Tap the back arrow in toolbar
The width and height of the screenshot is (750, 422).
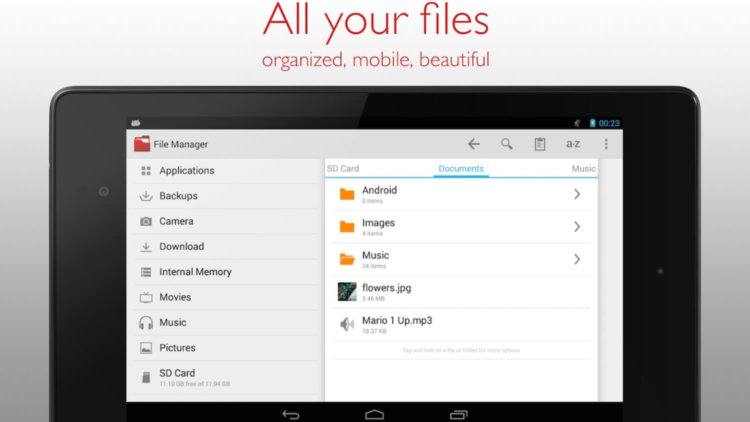(x=474, y=144)
